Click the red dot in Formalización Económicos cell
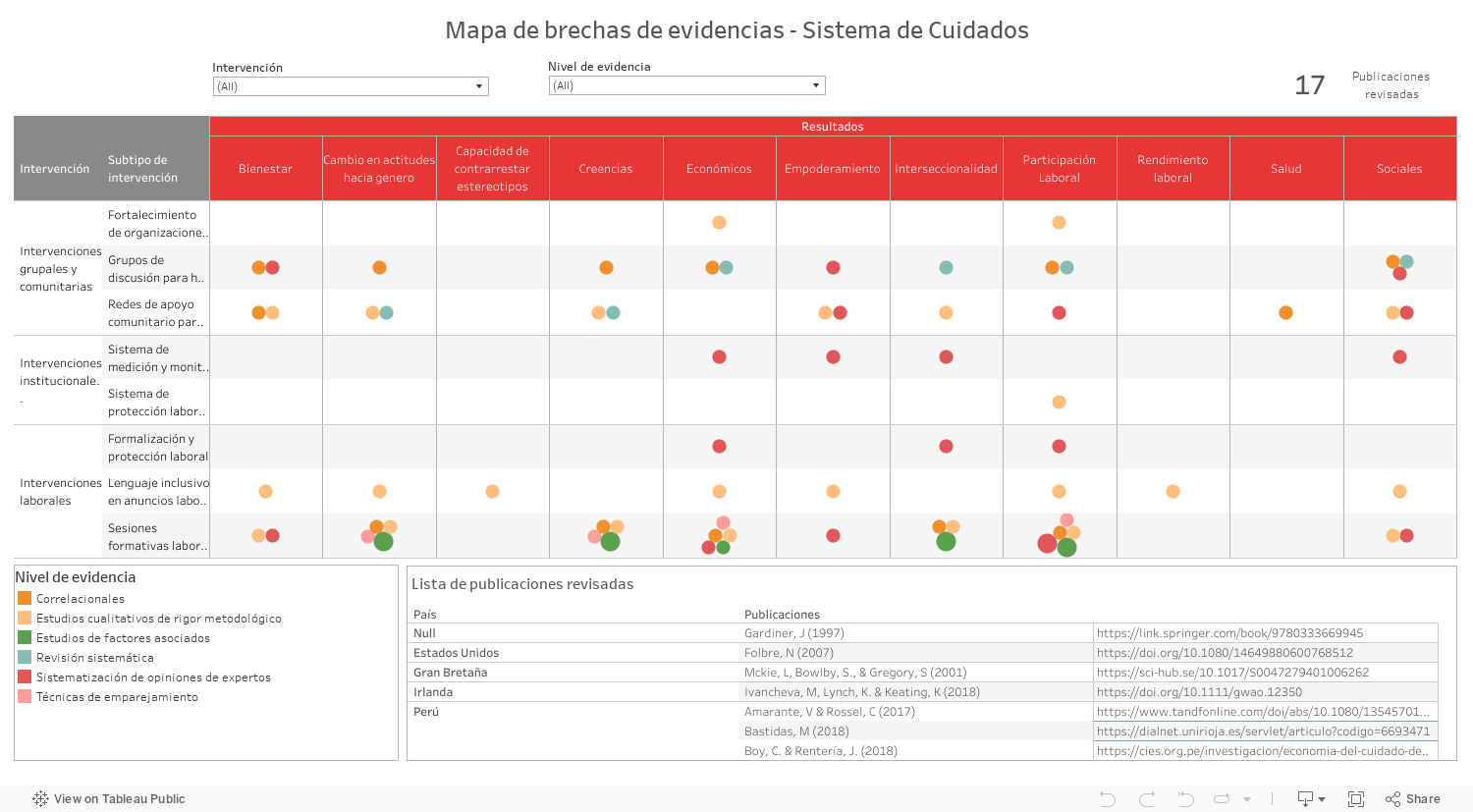 tap(719, 446)
